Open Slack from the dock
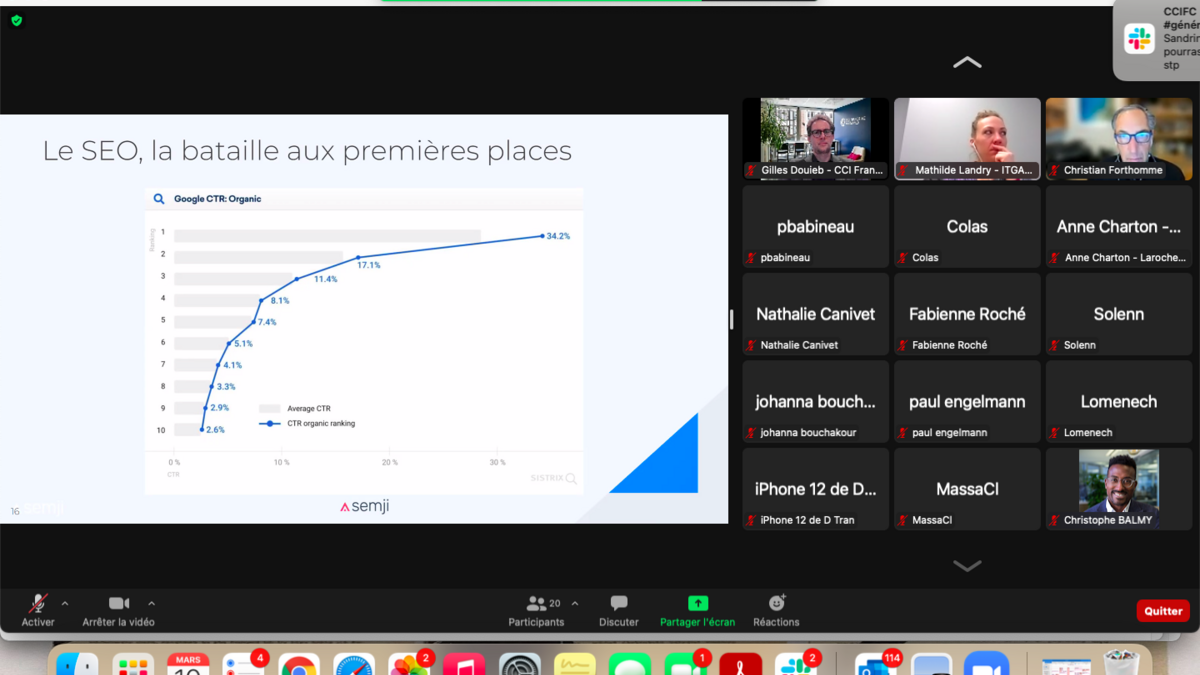The height and width of the screenshot is (675, 1200). click(796, 666)
